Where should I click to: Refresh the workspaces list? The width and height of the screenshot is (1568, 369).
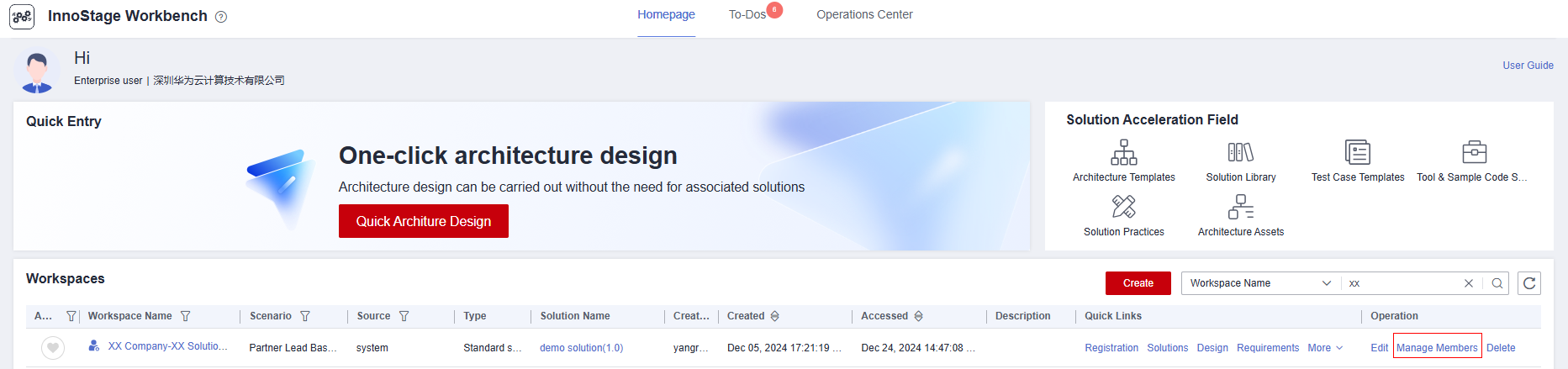point(1529,283)
